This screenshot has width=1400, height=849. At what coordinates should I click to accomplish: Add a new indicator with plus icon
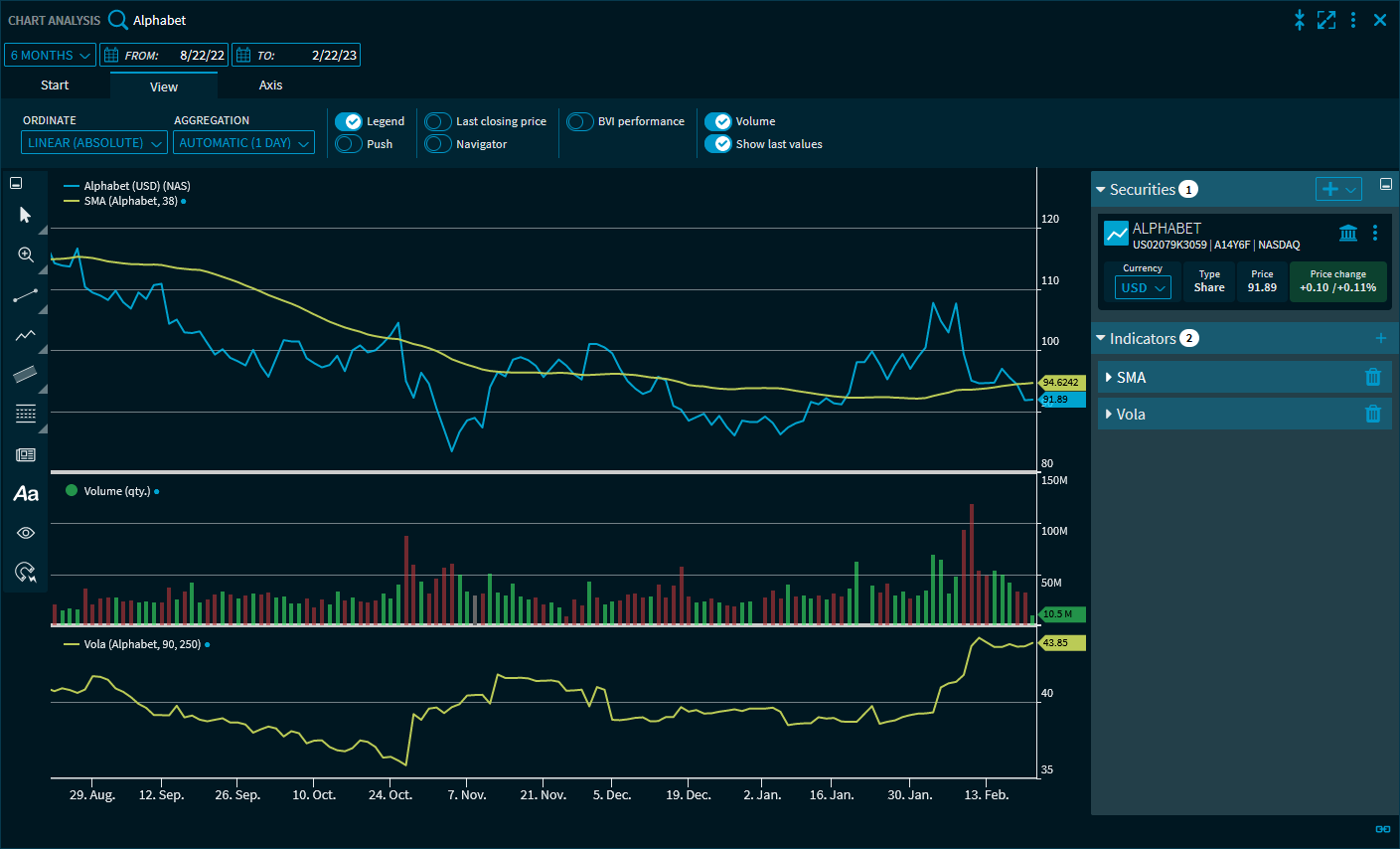[1380, 339]
